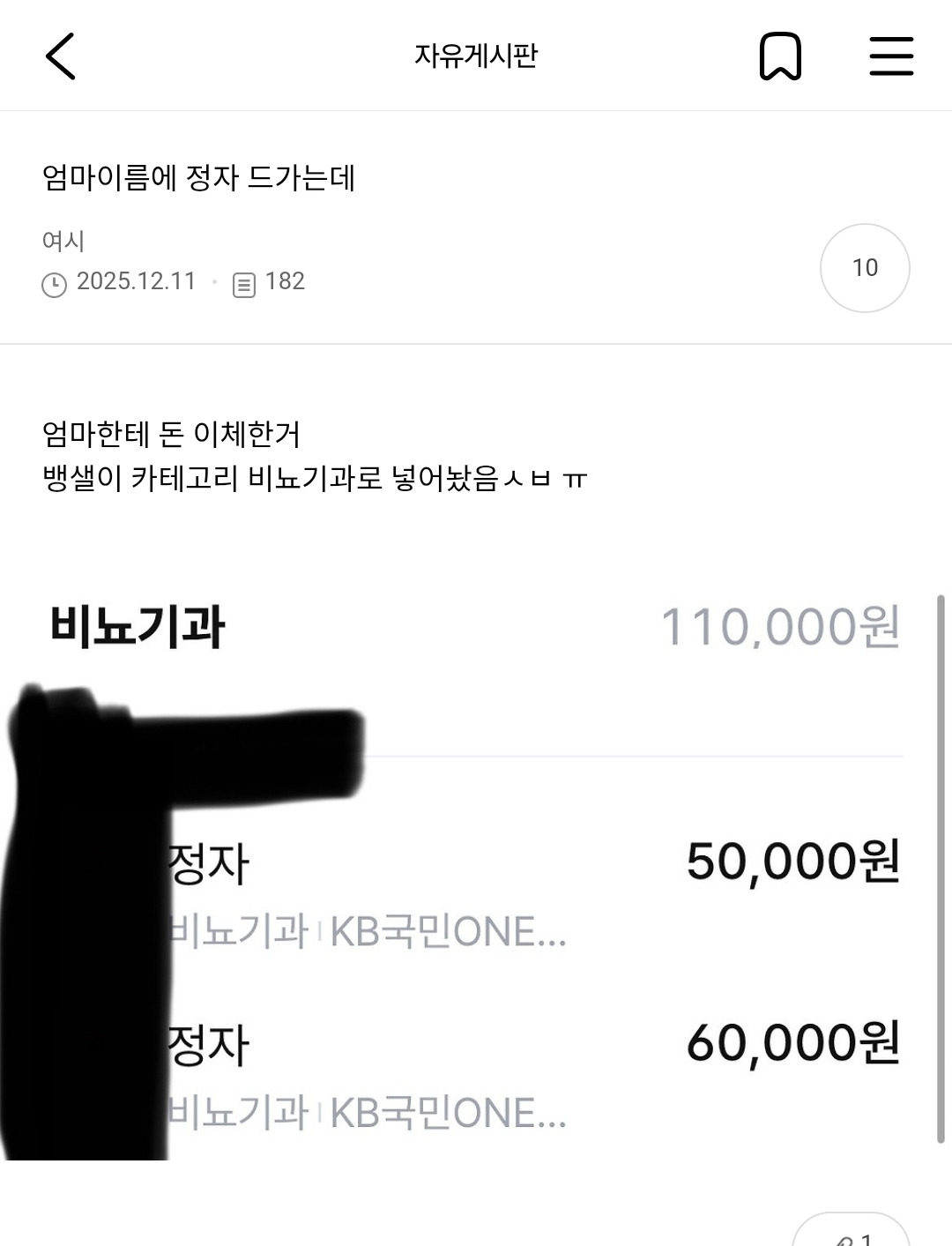Go to the 자유게시판 board title
Screen dimensions: 952x1246
[x=476, y=56]
